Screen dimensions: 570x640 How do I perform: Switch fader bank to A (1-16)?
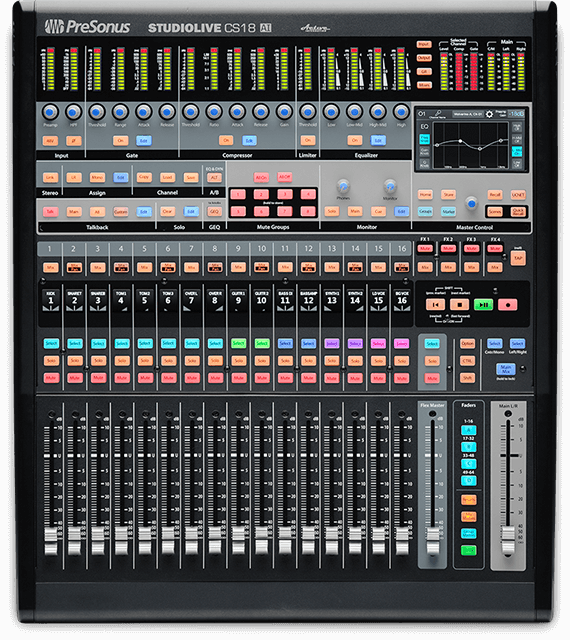[468, 430]
